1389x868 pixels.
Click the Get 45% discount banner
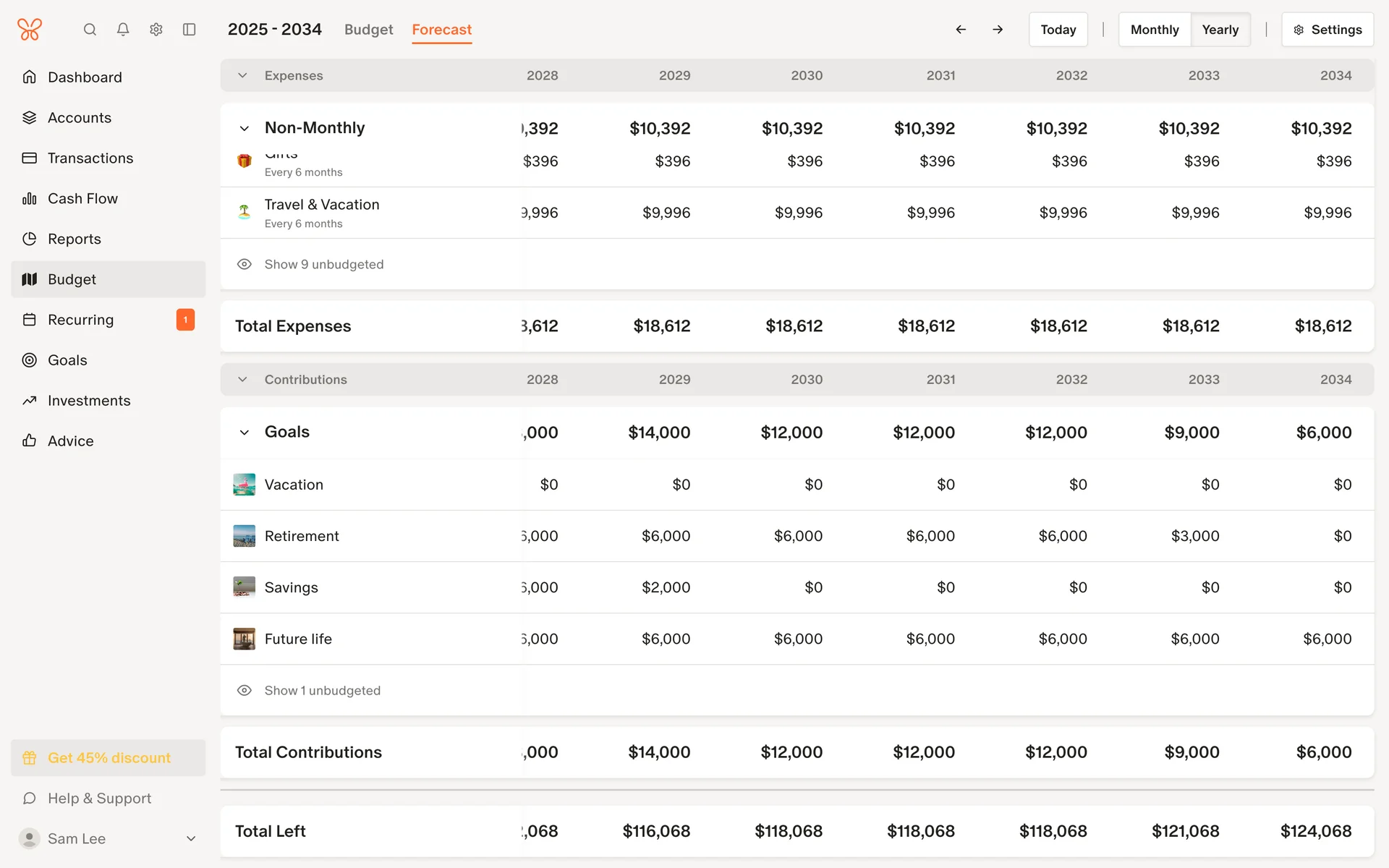point(109,758)
